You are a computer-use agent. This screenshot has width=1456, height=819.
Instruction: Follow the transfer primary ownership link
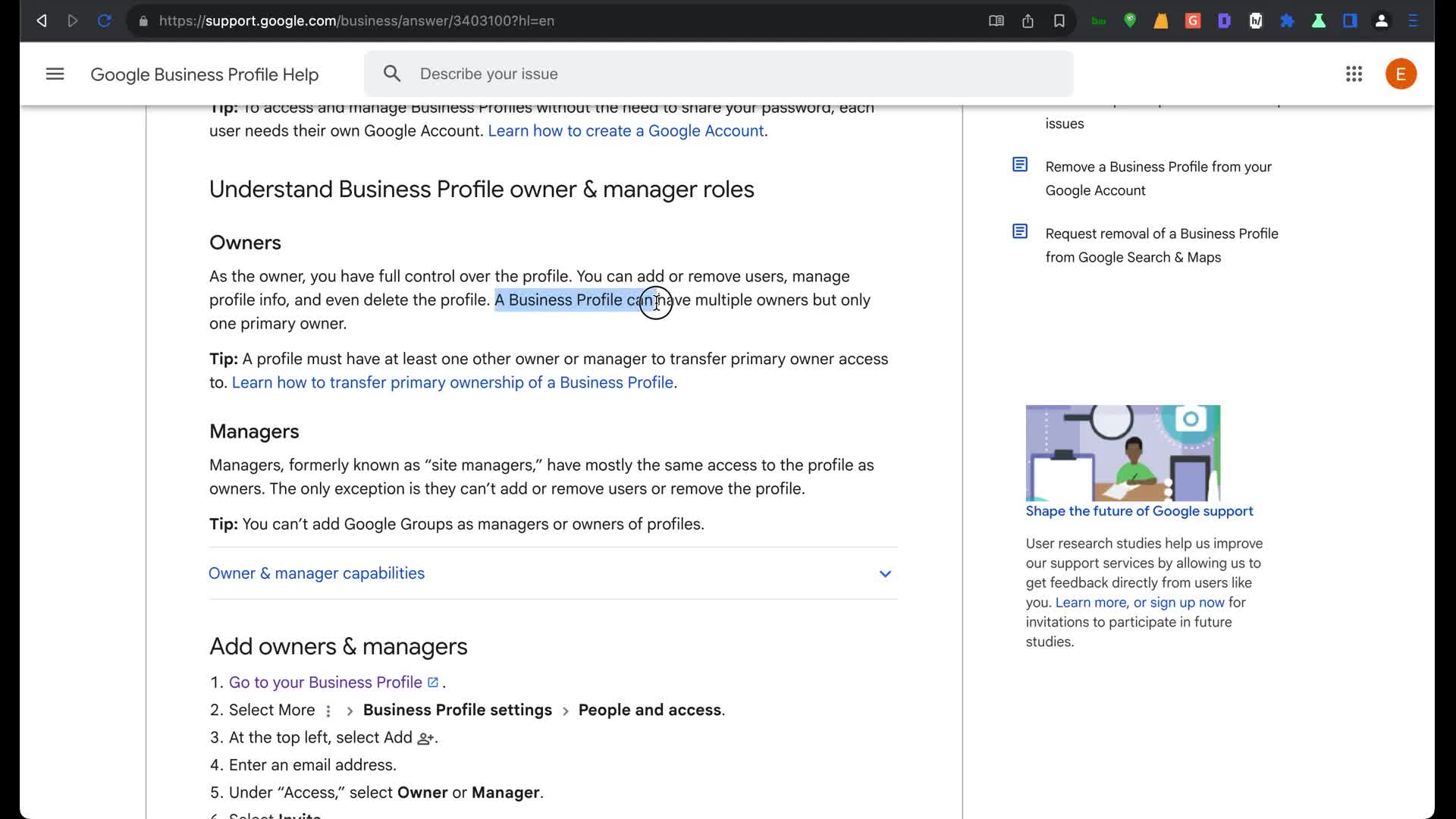point(453,383)
